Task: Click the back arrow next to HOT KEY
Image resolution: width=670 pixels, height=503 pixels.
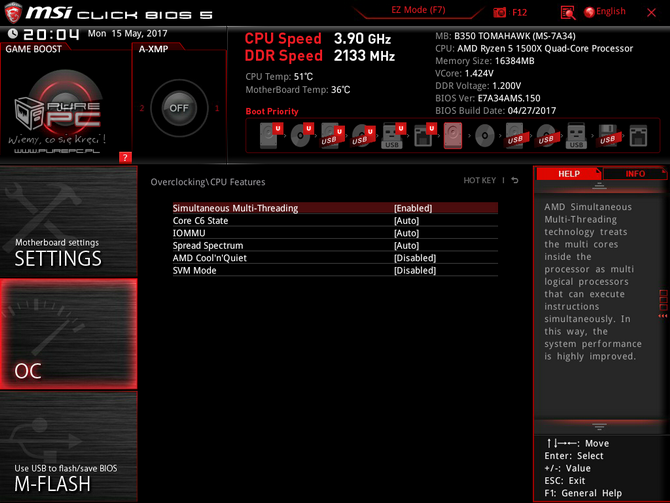Action: 515,180
